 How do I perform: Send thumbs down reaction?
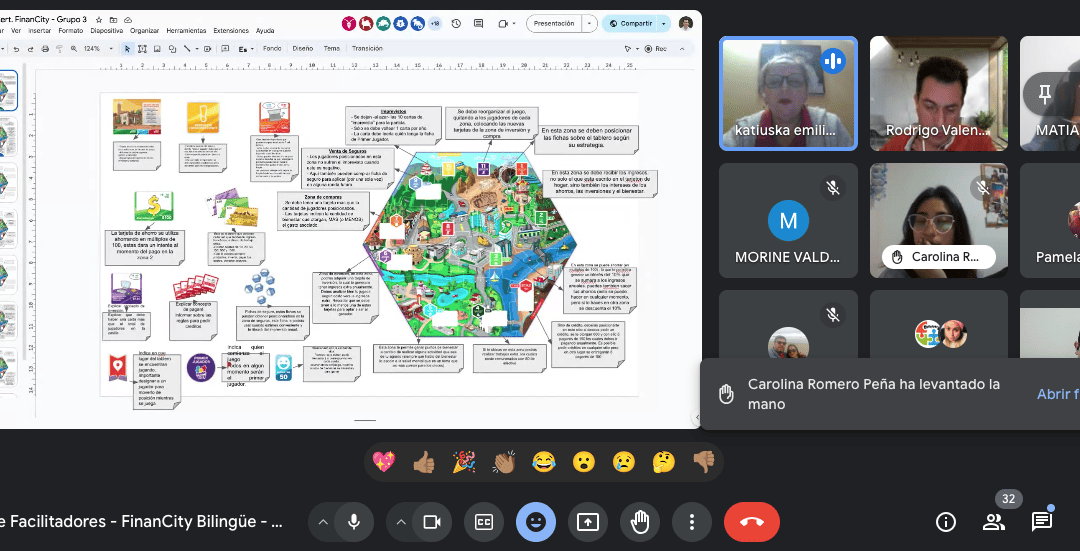coord(703,462)
